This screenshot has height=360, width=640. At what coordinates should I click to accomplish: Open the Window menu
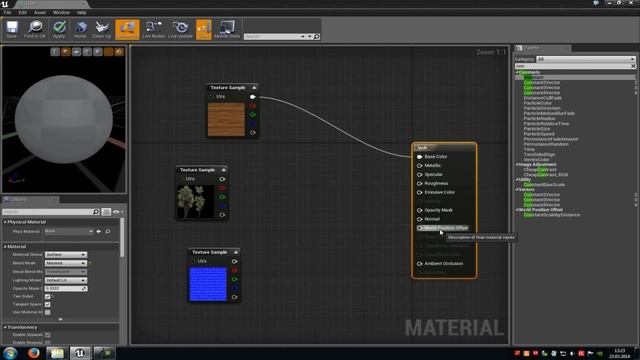pos(61,13)
